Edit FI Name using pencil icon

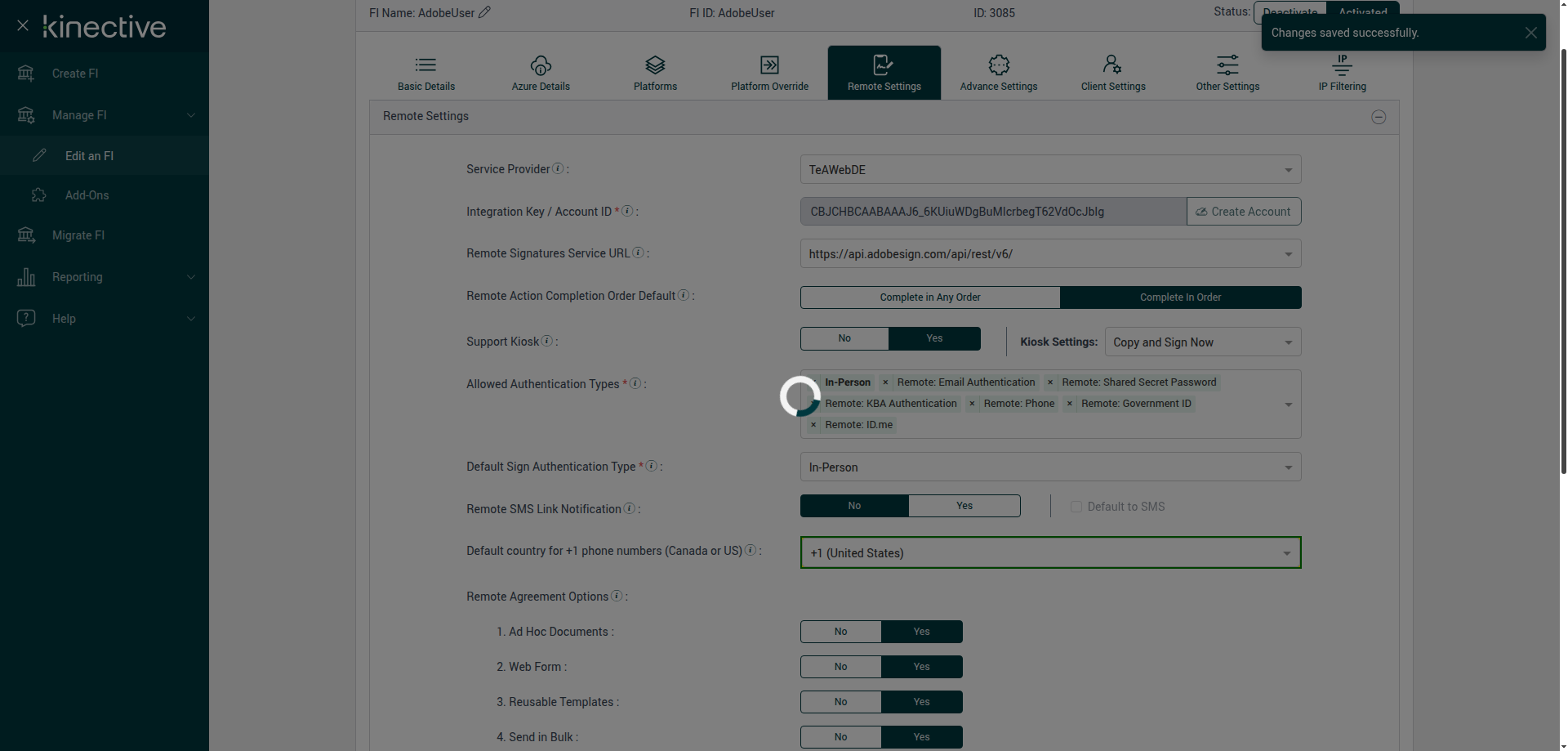(484, 12)
